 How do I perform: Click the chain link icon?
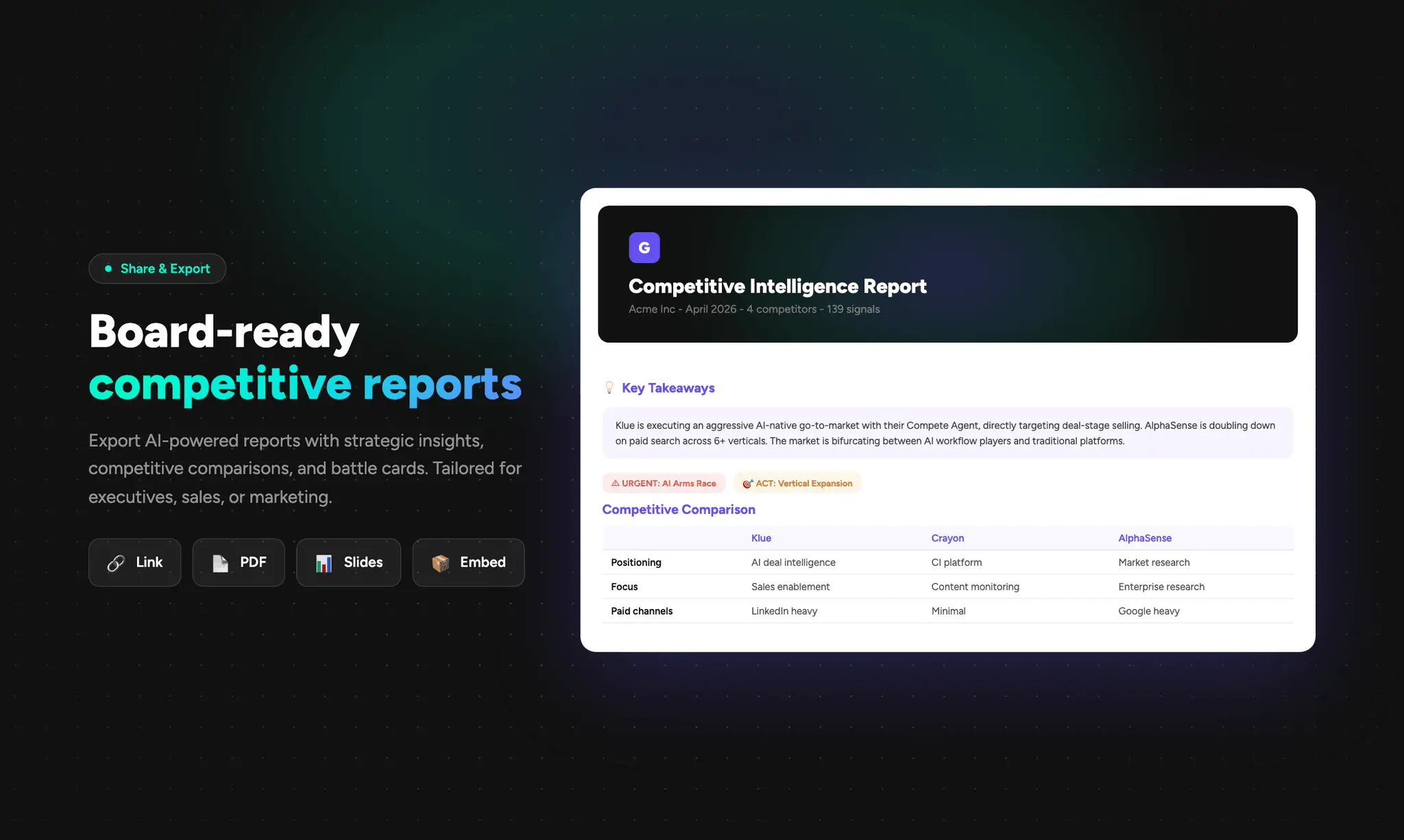point(116,563)
